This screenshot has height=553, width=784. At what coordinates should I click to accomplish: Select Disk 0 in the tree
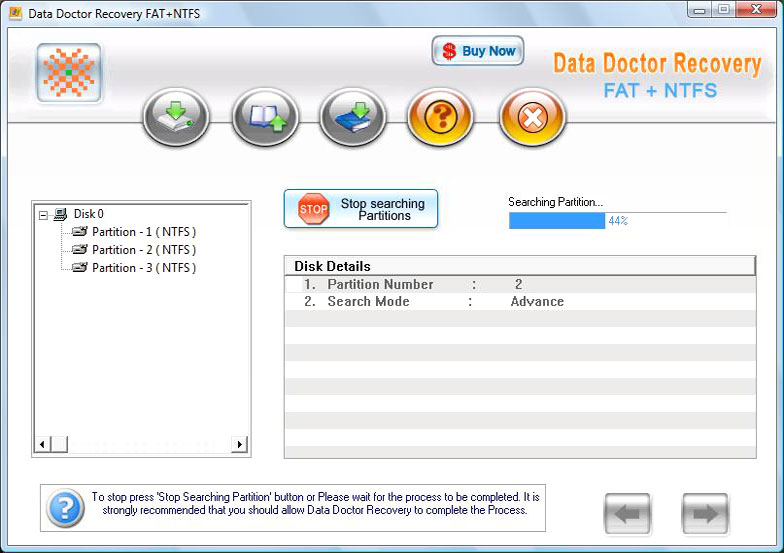[x=88, y=214]
